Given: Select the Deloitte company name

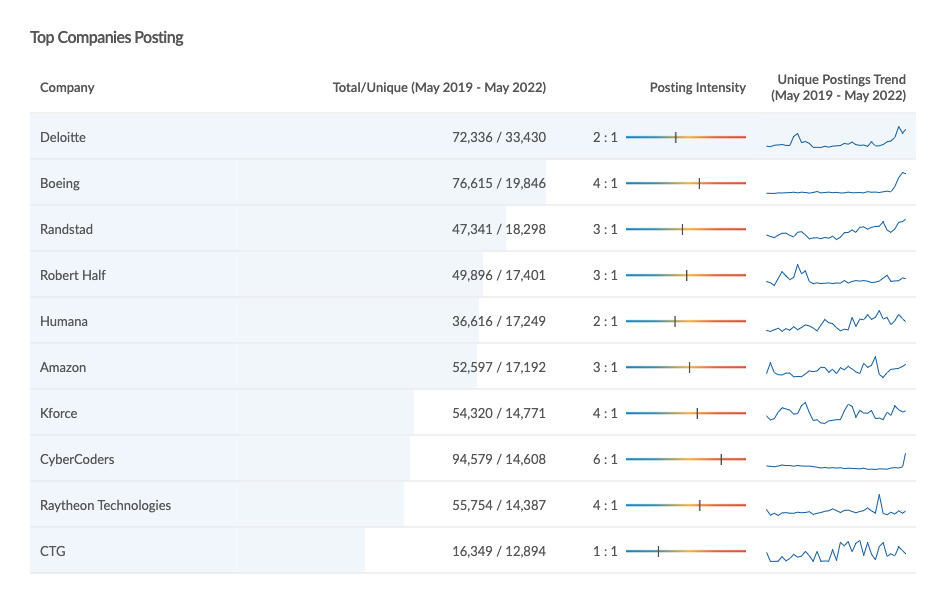Looking at the screenshot, I should tap(63, 137).
